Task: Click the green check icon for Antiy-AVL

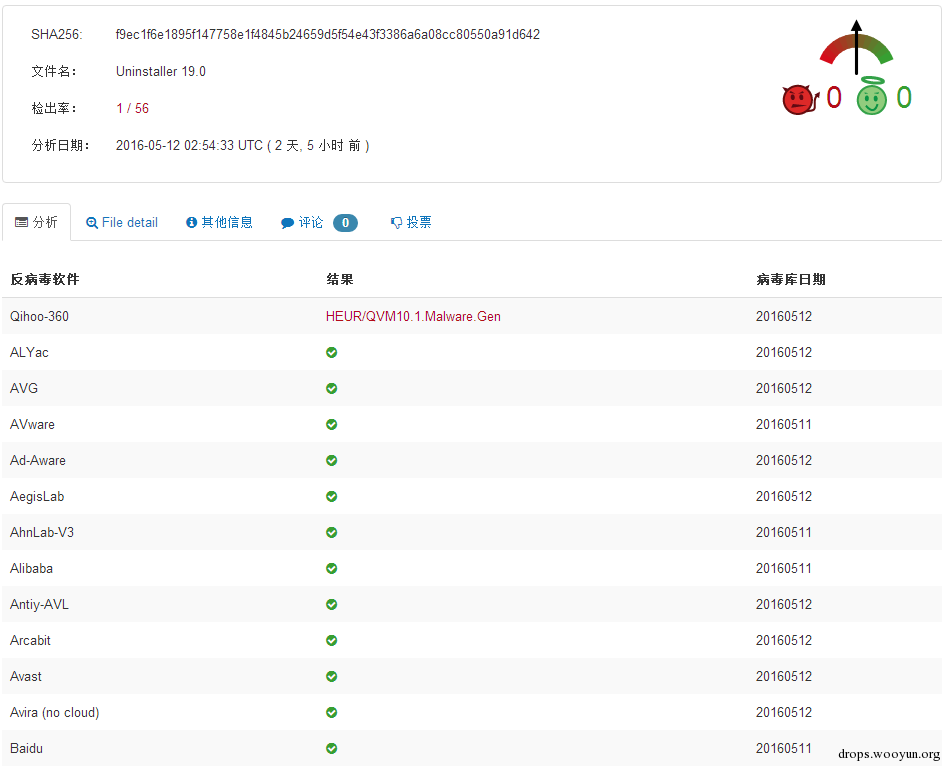Action: click(331, 604)
